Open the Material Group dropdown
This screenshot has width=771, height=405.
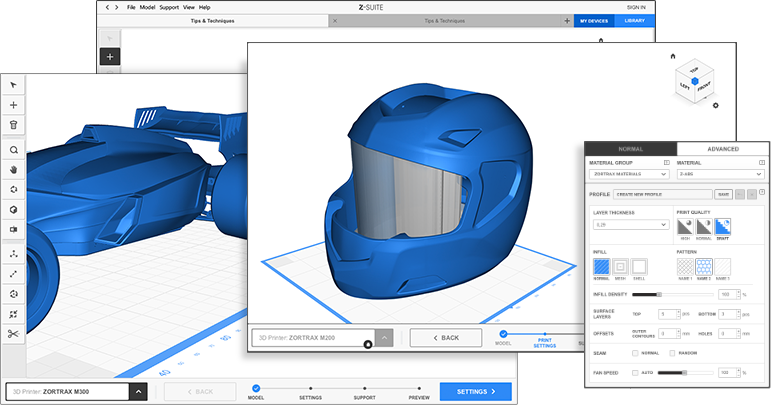[x=627, y=174]
